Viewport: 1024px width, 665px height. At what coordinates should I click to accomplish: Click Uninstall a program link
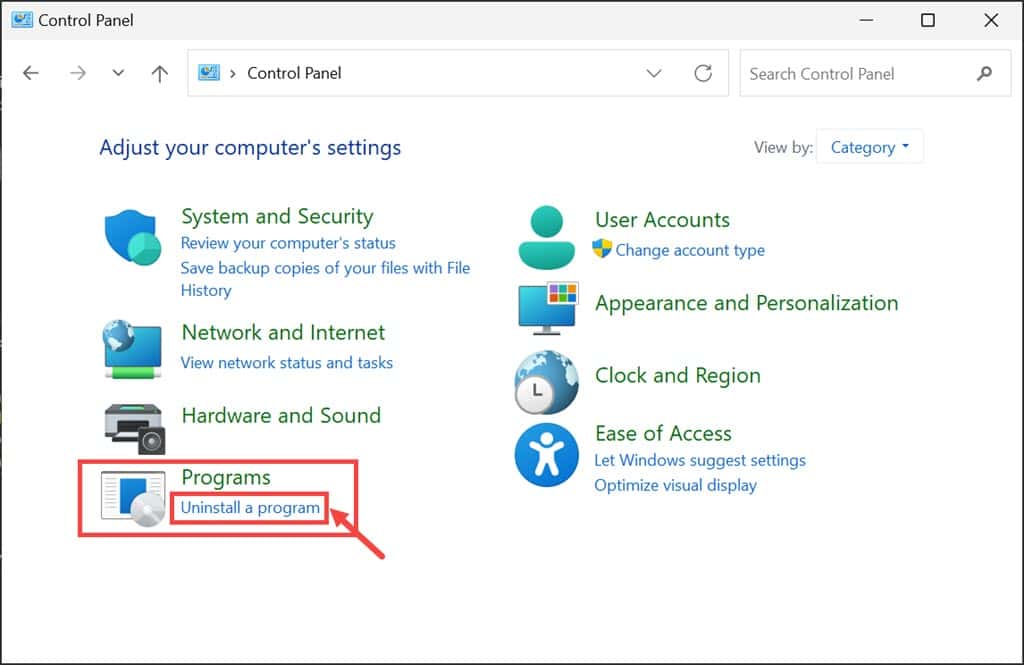[x=250, y=508]
